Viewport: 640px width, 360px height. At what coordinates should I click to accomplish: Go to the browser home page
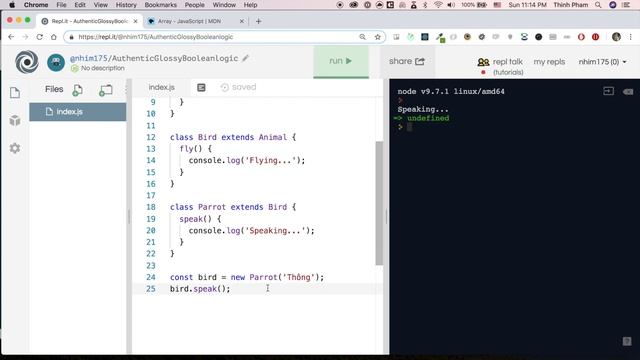[53, 37]
